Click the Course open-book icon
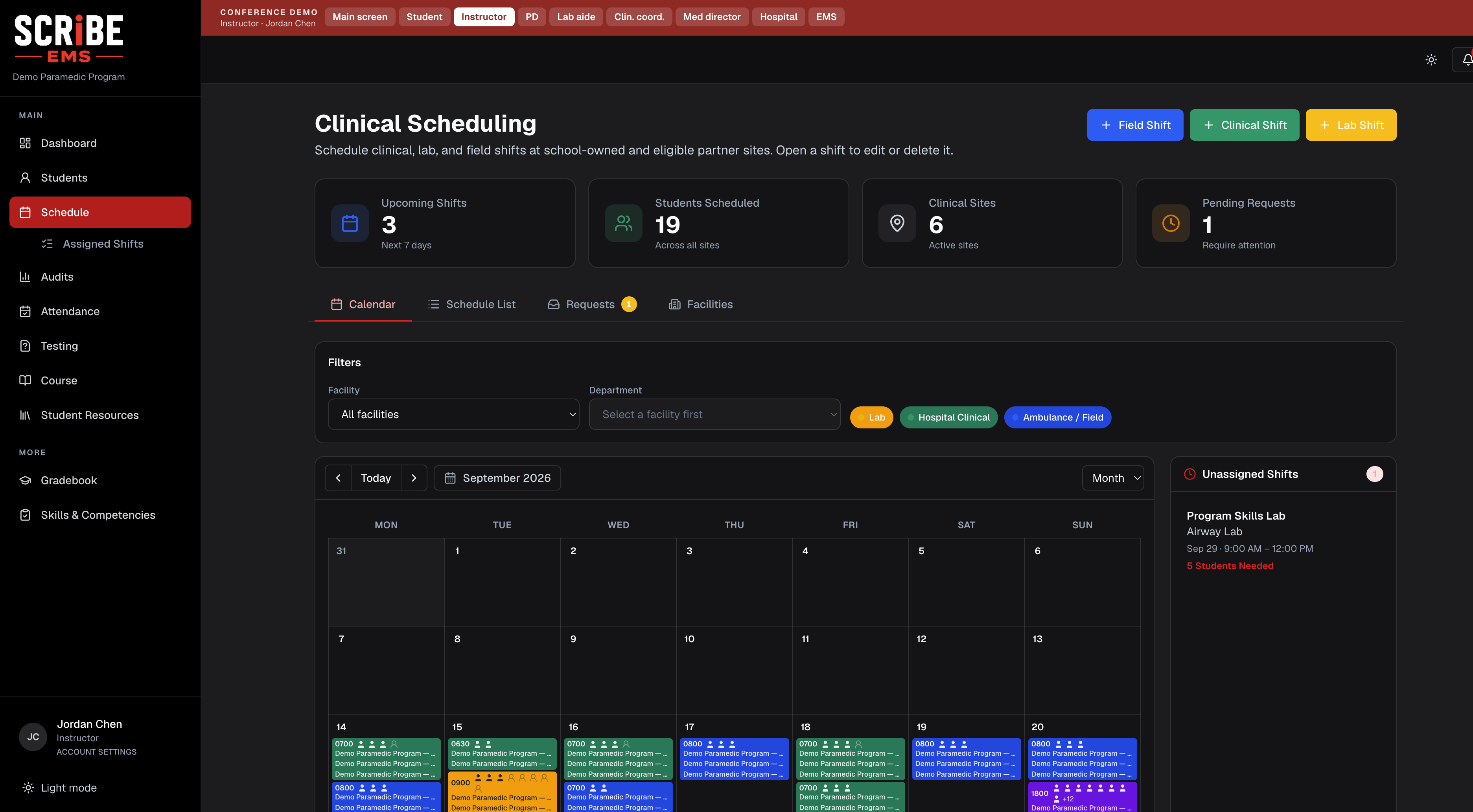The image size is (1473, 812). 25,380
